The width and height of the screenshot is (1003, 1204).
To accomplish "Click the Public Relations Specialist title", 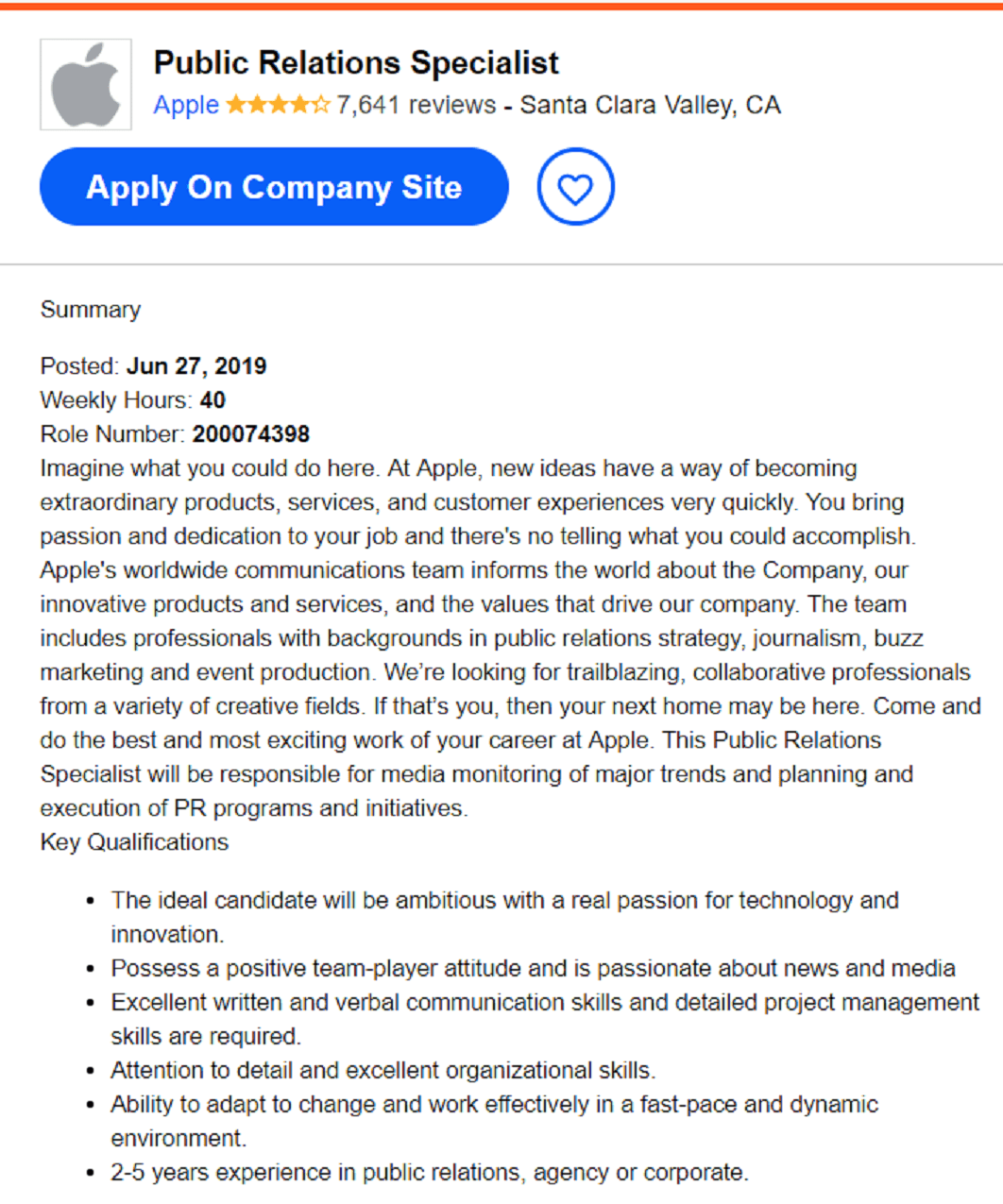I will point(357,61).
